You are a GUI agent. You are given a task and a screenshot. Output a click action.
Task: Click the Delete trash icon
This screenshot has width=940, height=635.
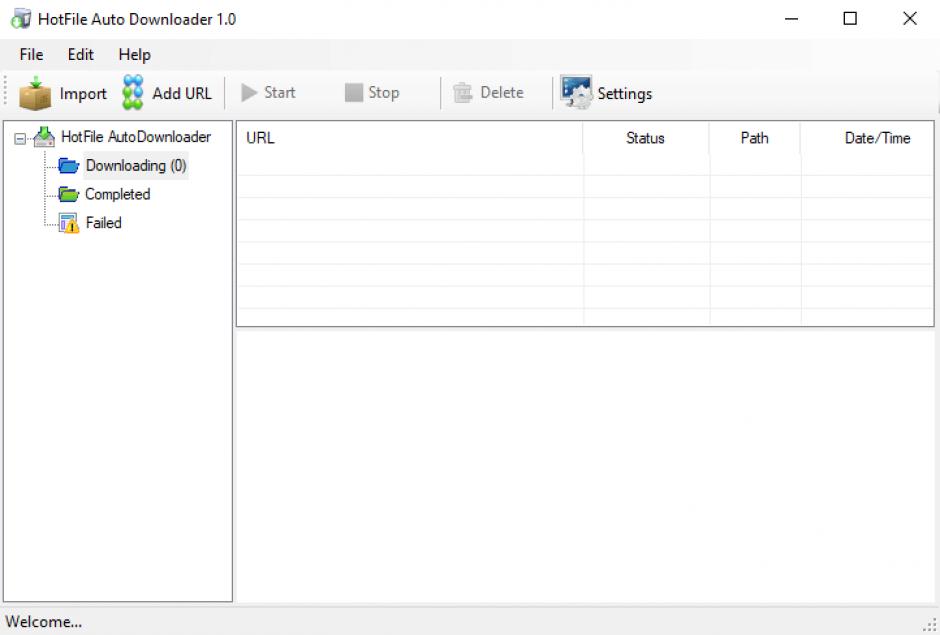point(462,93)
